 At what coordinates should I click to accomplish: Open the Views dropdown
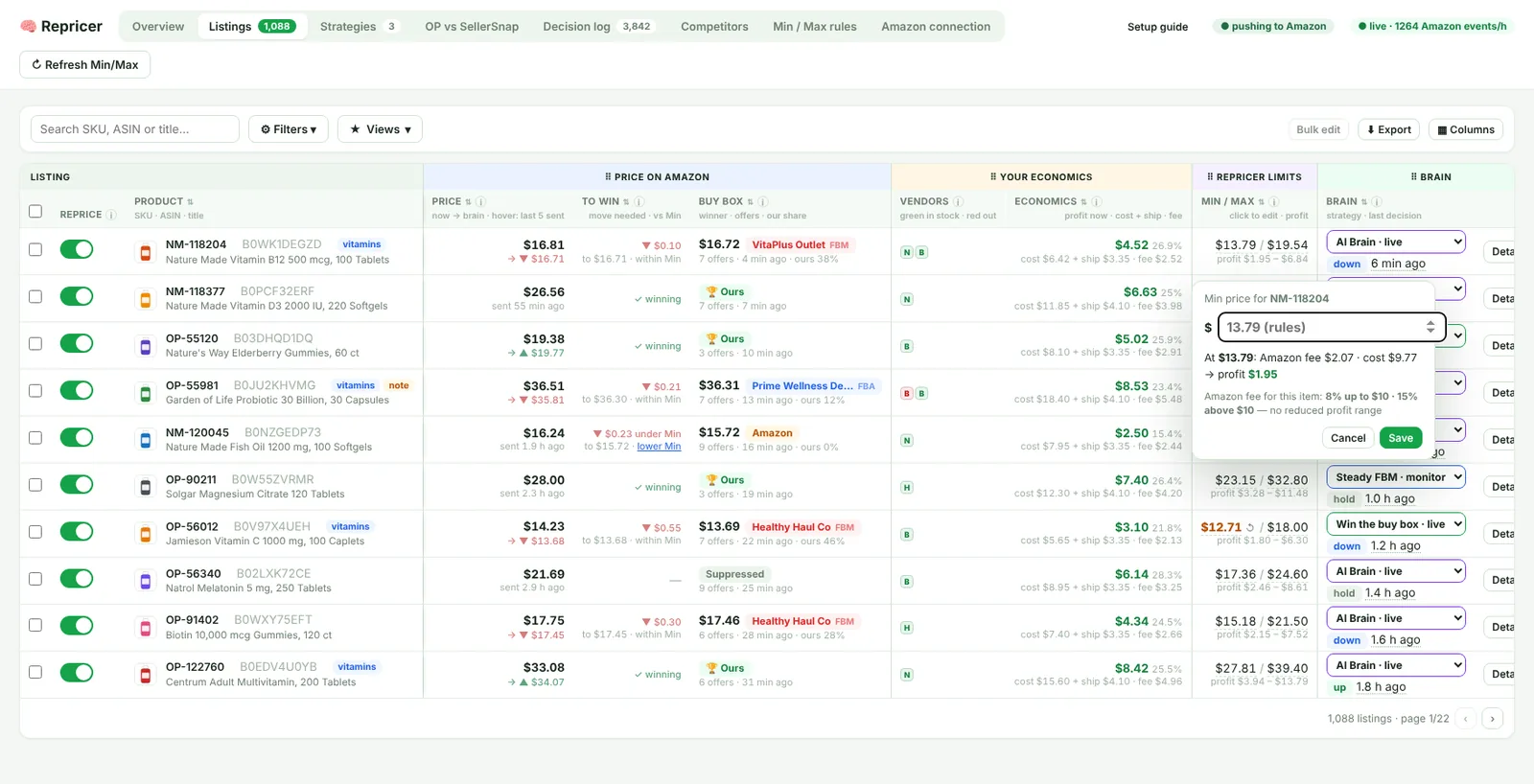tap(380, 129)
